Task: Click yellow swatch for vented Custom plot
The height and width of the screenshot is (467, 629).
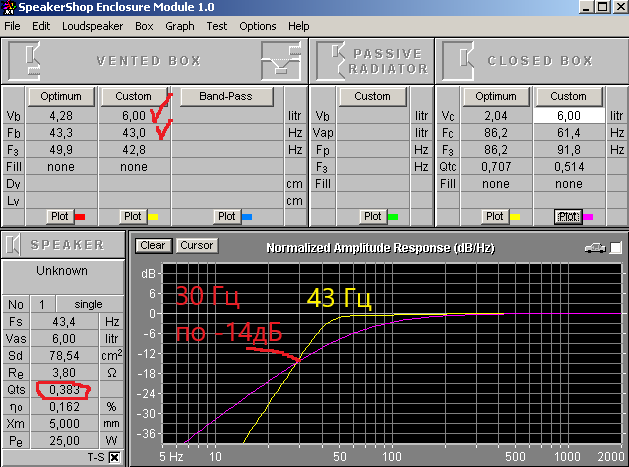Action: [x=153, y=217]
